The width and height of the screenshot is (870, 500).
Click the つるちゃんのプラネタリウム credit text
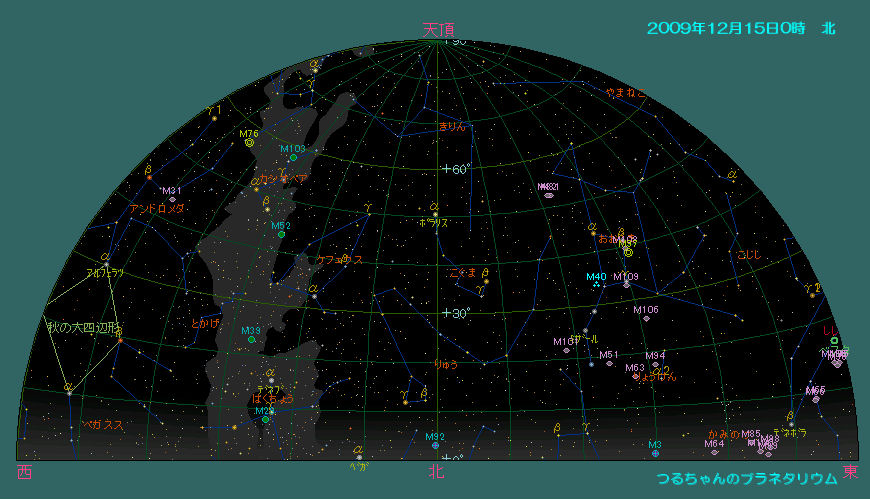point(746,479)
